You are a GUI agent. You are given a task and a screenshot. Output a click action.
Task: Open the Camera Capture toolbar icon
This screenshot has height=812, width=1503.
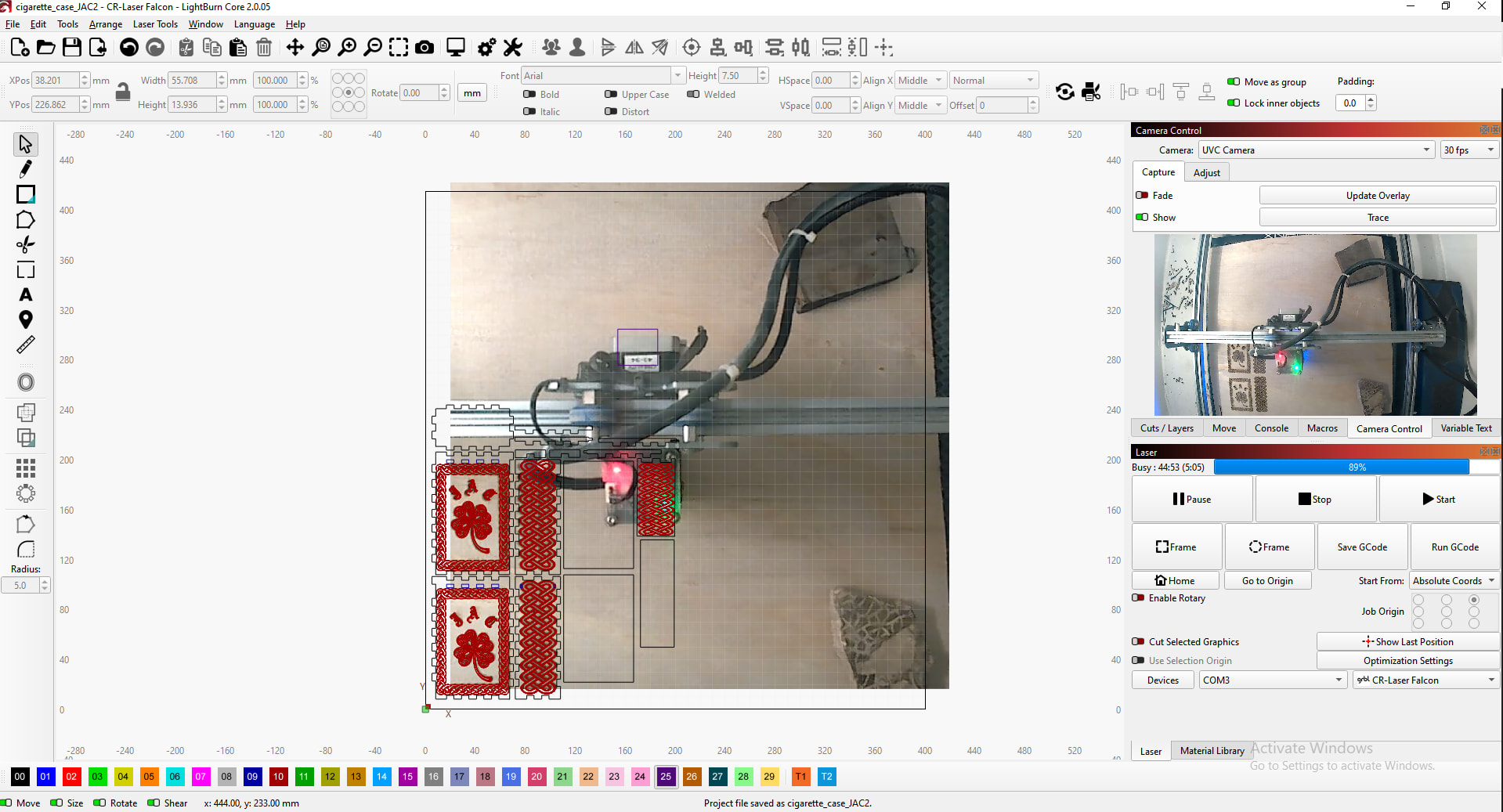(425, 48)
